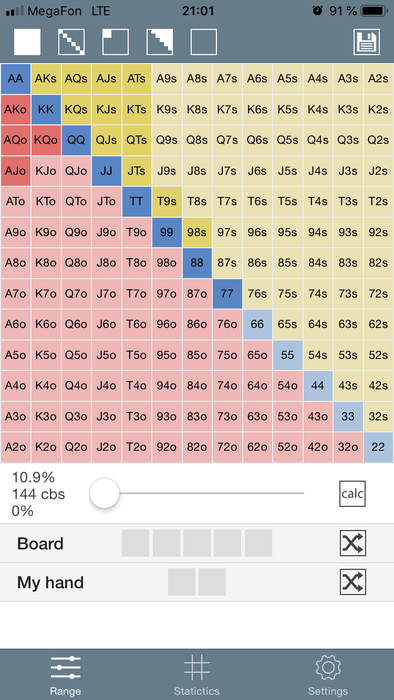Image resolution: width=394 pixels, height=700 pixels.
Task: Select the first My hand card slot
Action: [182, 582]
